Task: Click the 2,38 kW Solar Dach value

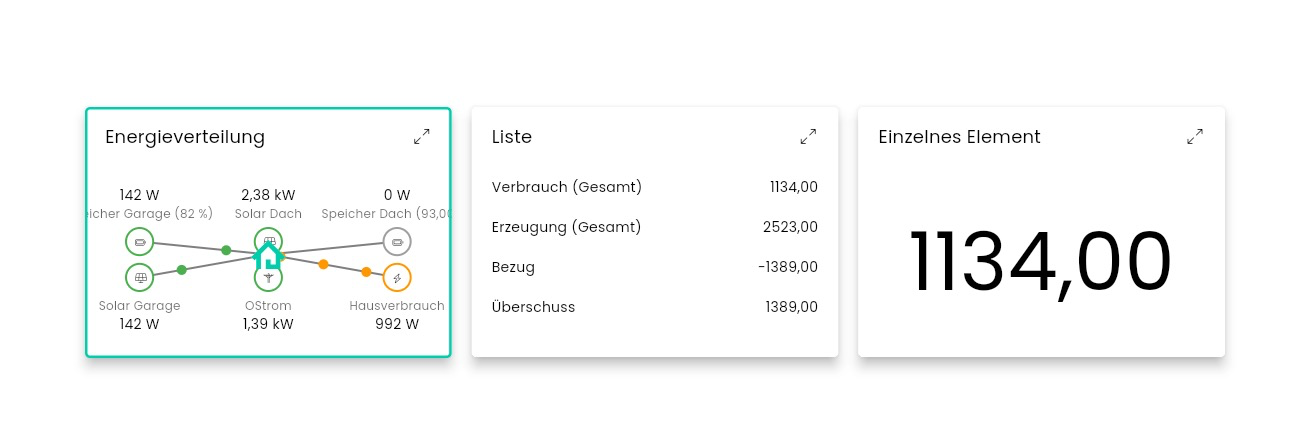Action: (268, 195)
